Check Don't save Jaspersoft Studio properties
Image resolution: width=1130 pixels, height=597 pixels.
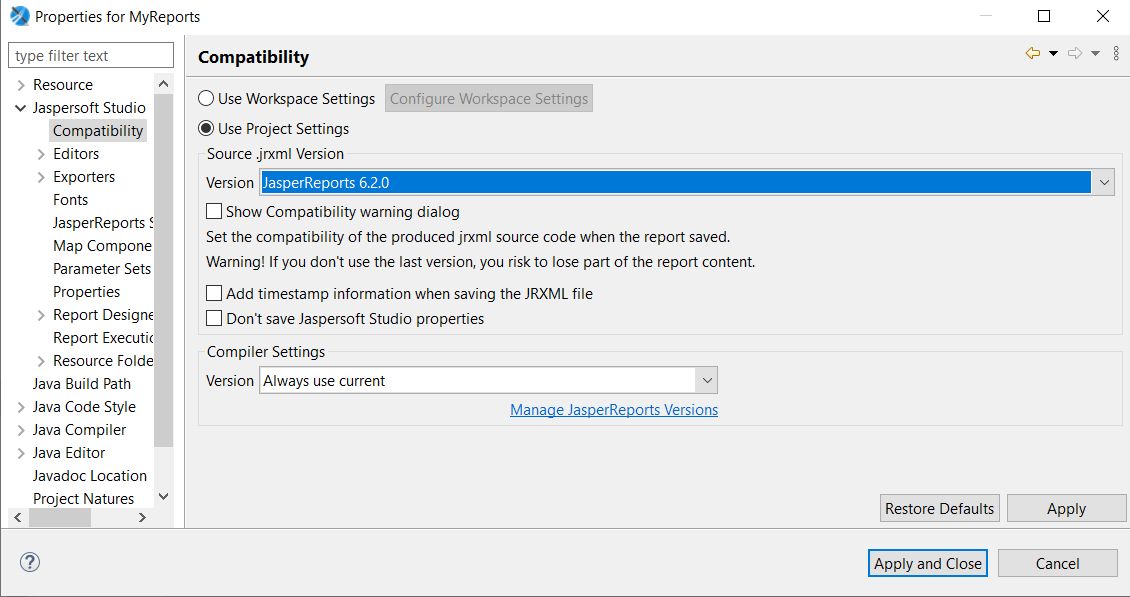pos(214,318)
